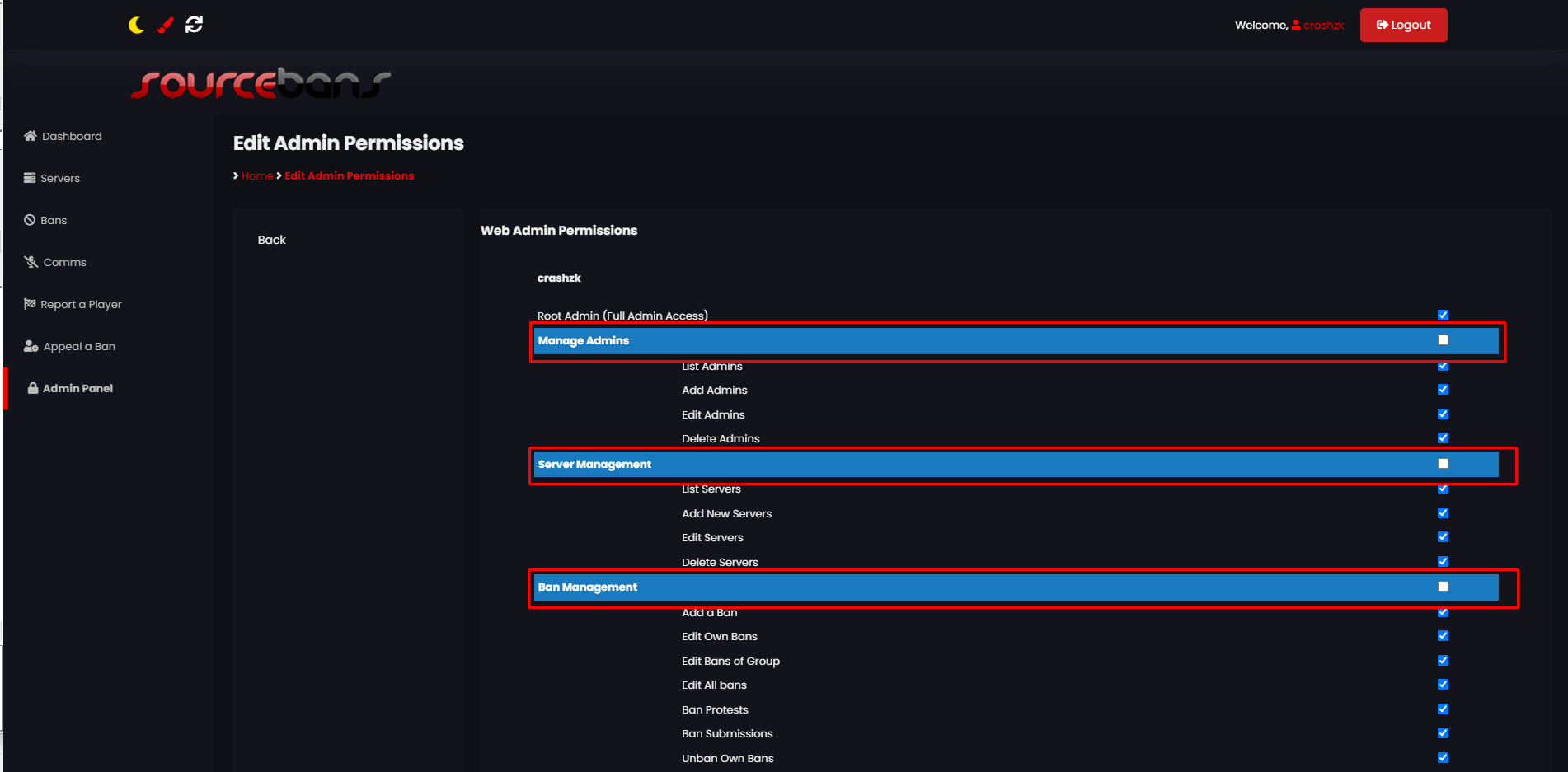Click the Servers list icon
Screen dimensions: 1568x772
[x=30, y=178]
